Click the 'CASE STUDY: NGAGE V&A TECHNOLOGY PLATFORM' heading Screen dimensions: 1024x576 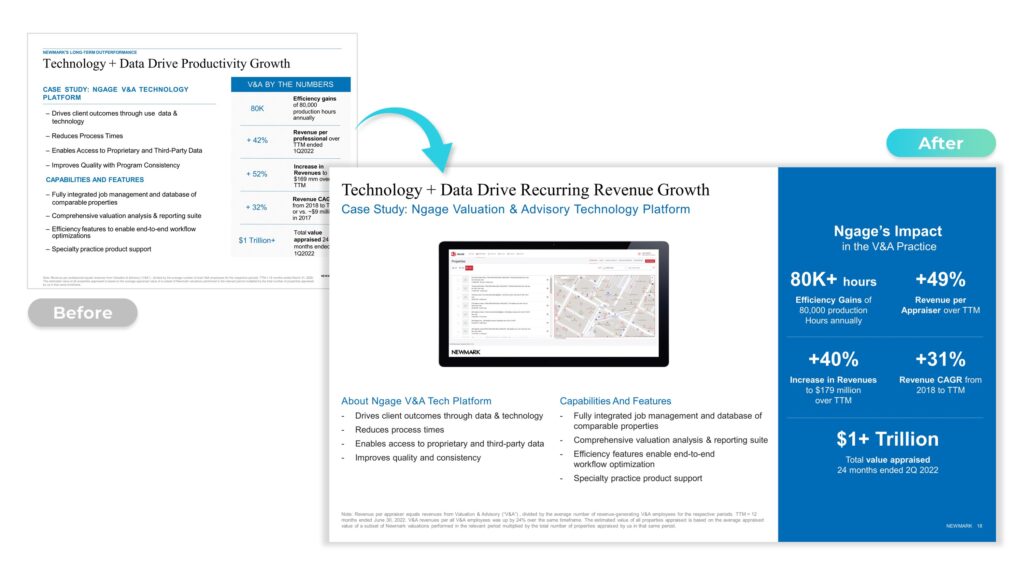point(115,93)
